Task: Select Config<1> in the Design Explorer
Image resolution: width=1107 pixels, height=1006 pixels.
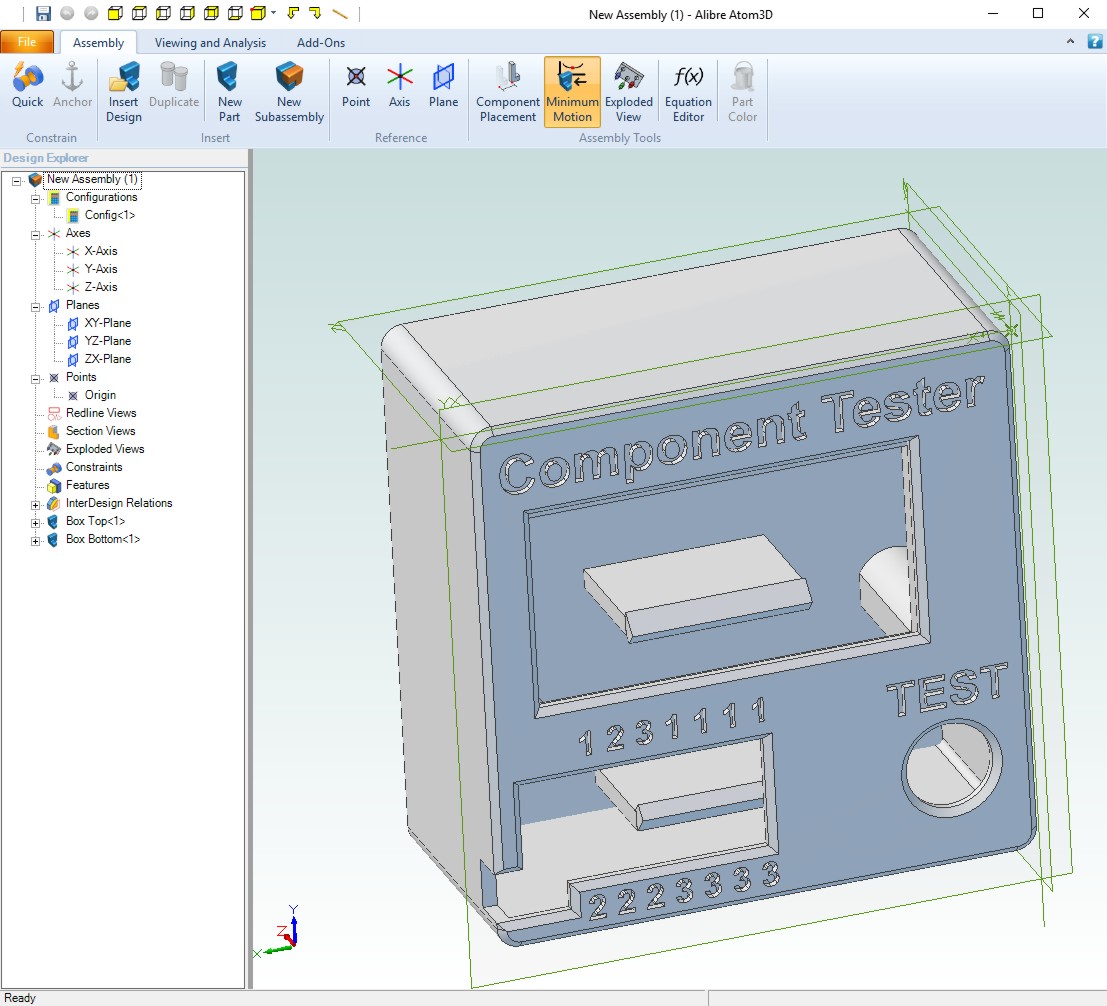Action: [112, 215]
